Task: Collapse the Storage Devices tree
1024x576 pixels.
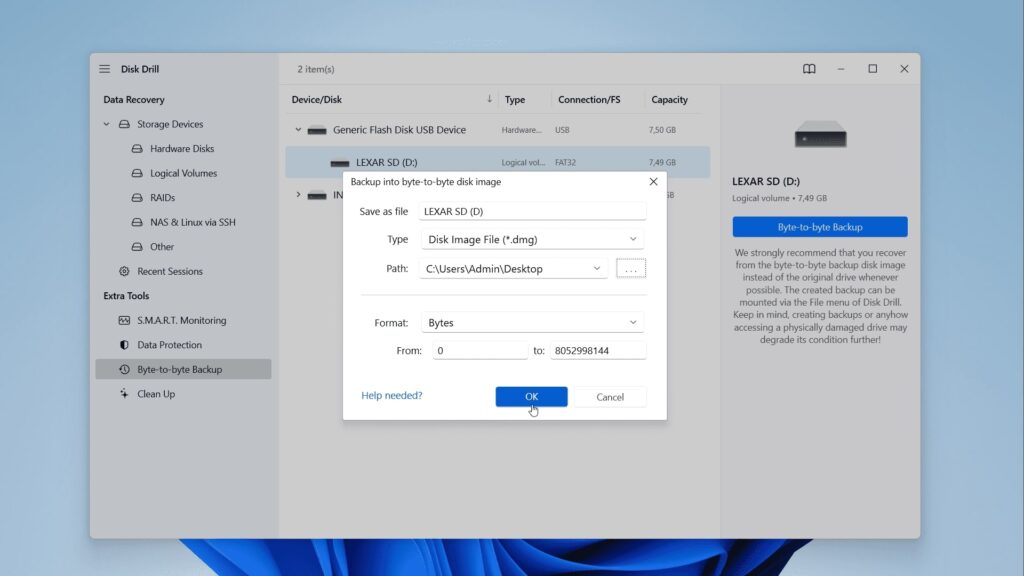Action: [106, 124]
